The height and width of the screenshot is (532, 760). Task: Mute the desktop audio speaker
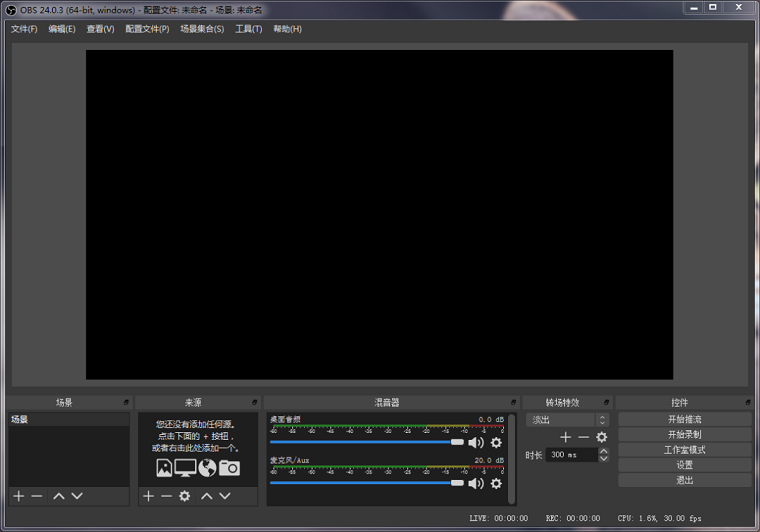click(x=476, y=442)
